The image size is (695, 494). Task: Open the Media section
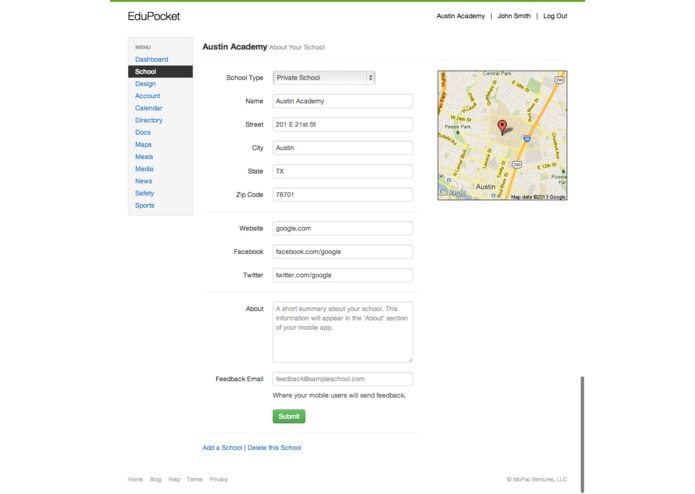(144, 169)
